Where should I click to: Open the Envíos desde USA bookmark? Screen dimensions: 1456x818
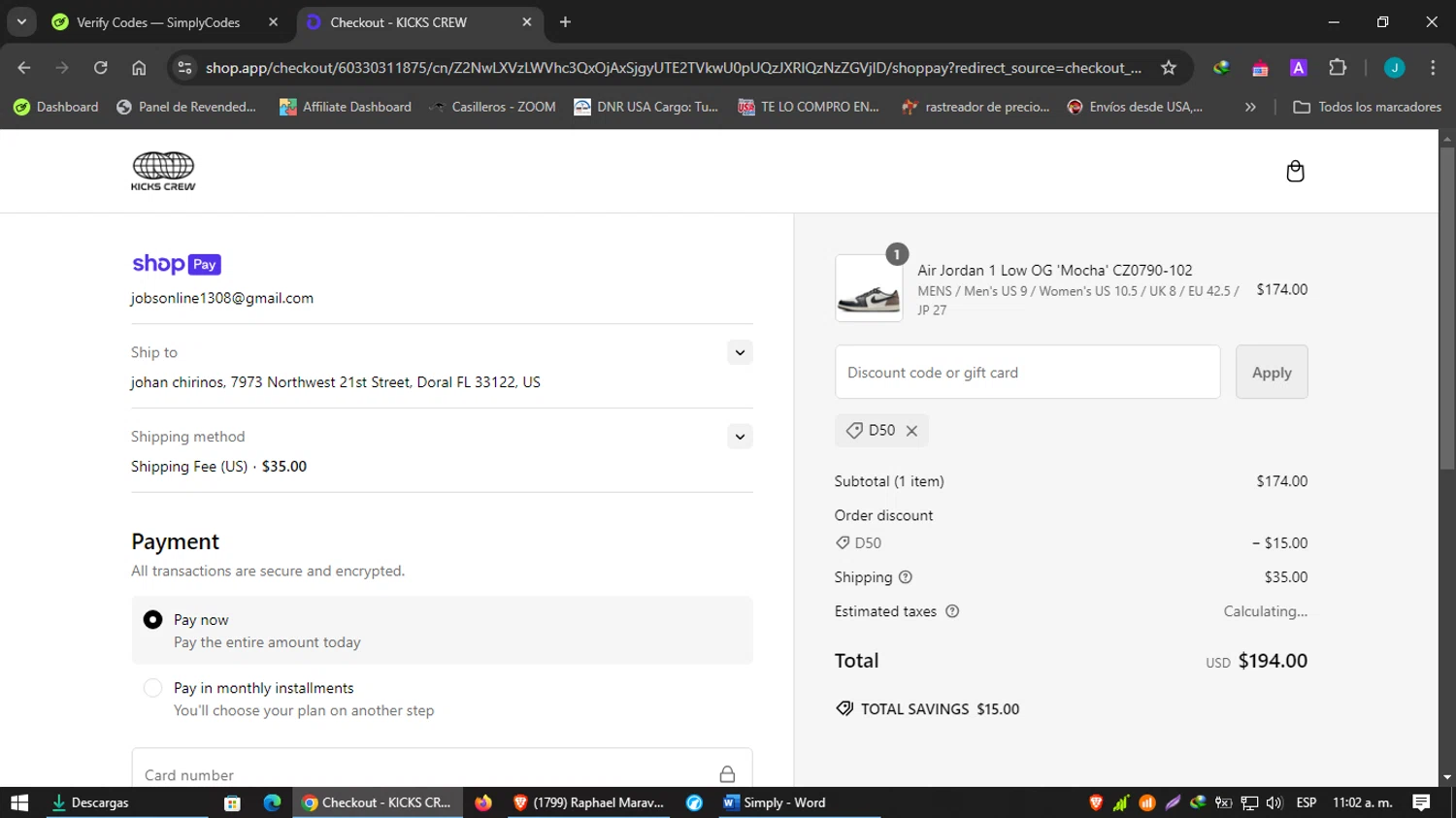coord(1135,107)
